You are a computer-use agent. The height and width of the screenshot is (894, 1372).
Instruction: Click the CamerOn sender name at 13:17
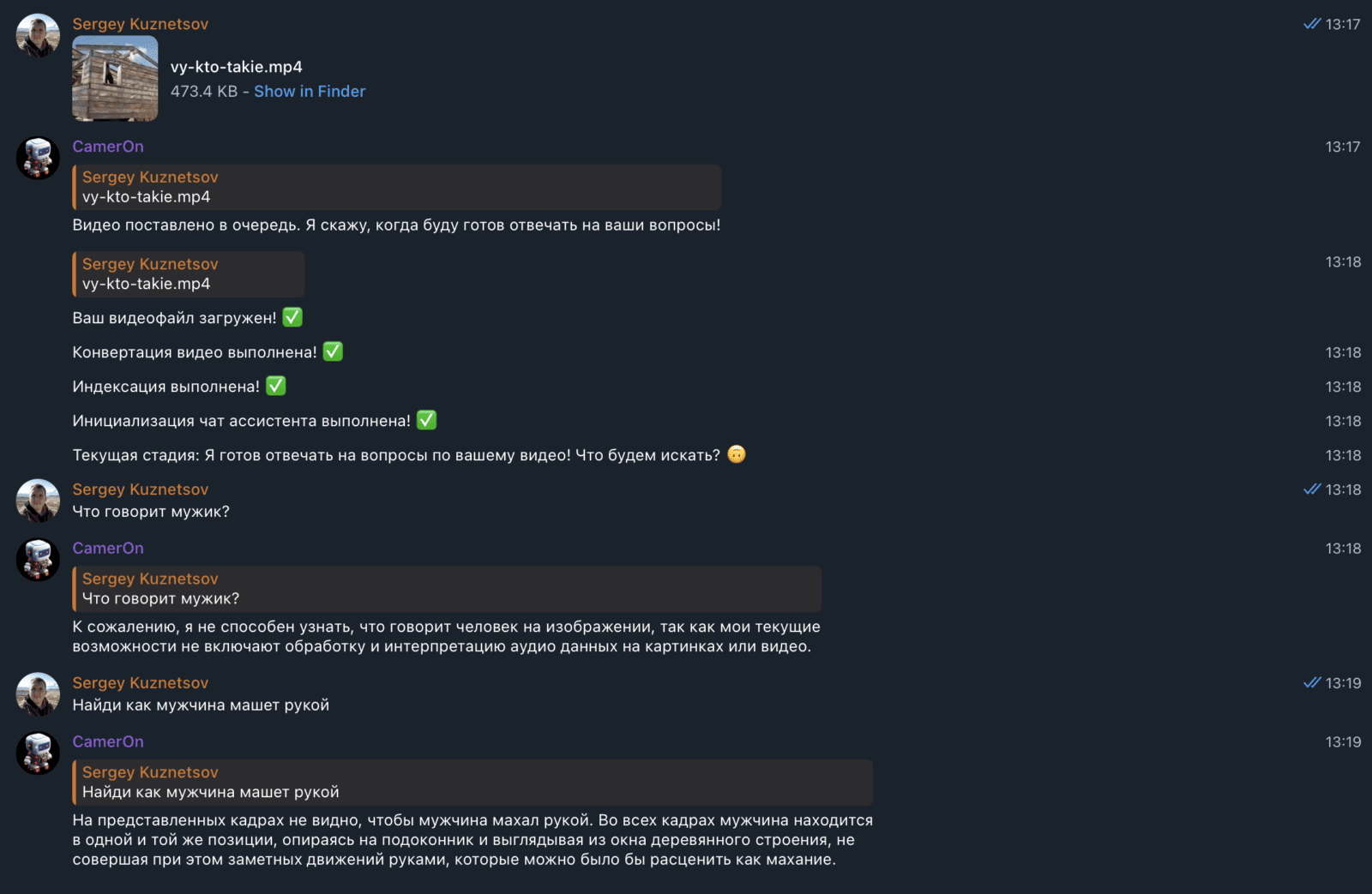(108, 147)
